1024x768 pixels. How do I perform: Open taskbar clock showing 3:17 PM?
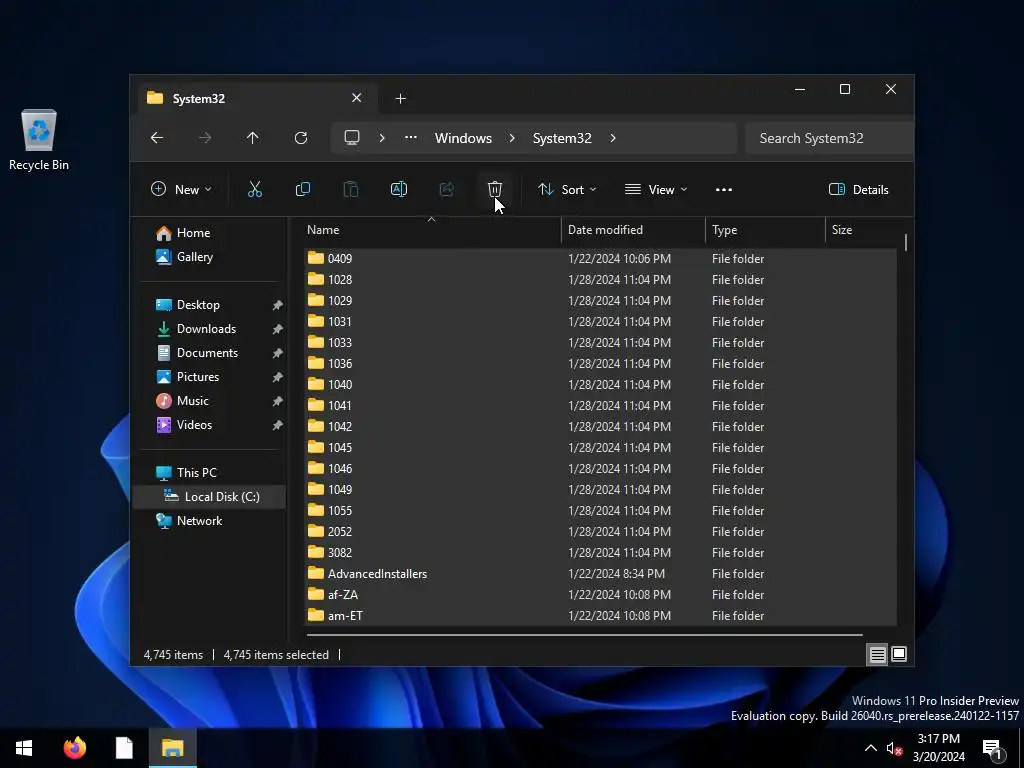pyautogui.click(x=938, y=748)
